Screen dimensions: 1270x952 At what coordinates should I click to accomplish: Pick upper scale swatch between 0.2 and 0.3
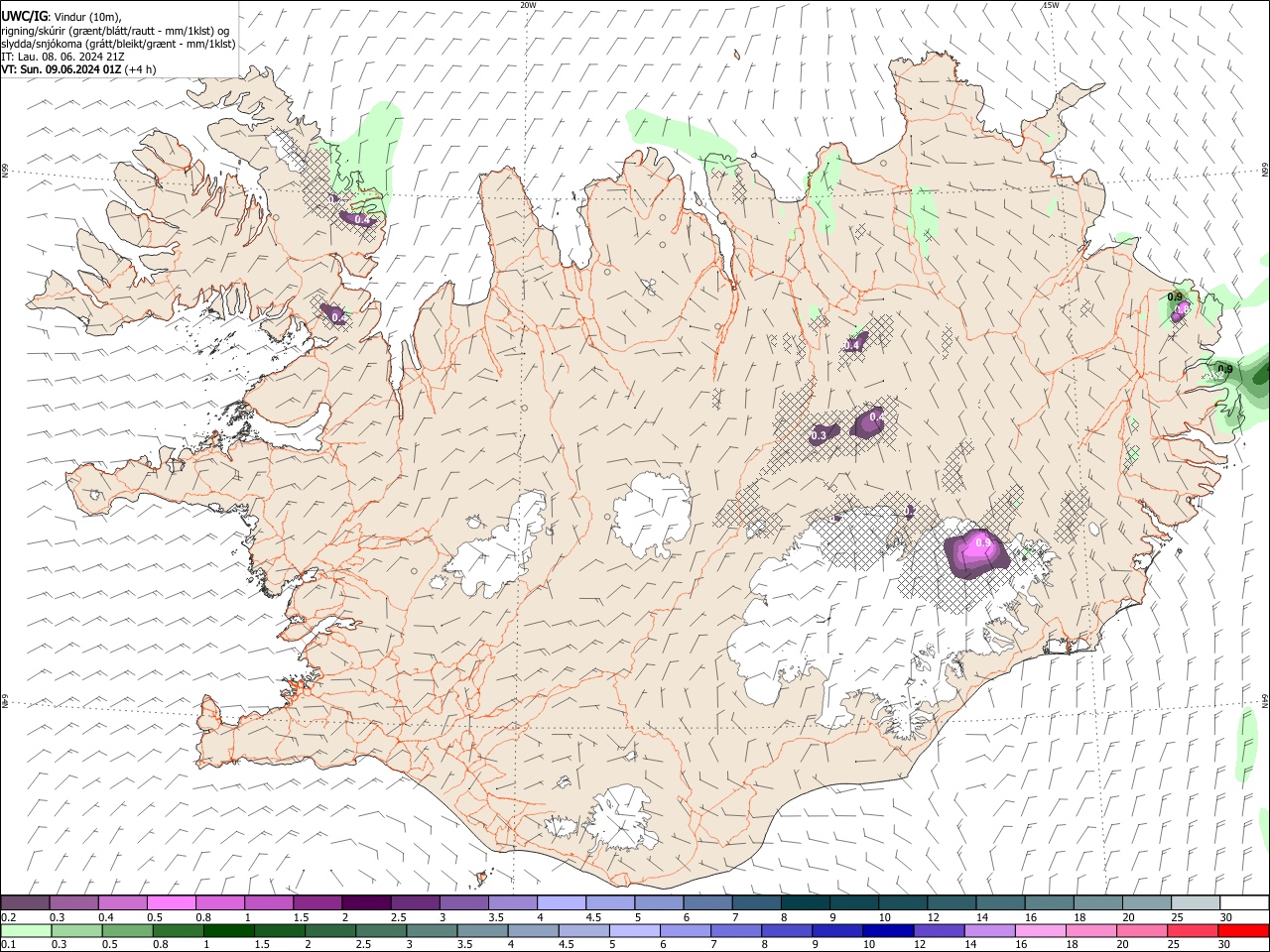tap(25, 902)
